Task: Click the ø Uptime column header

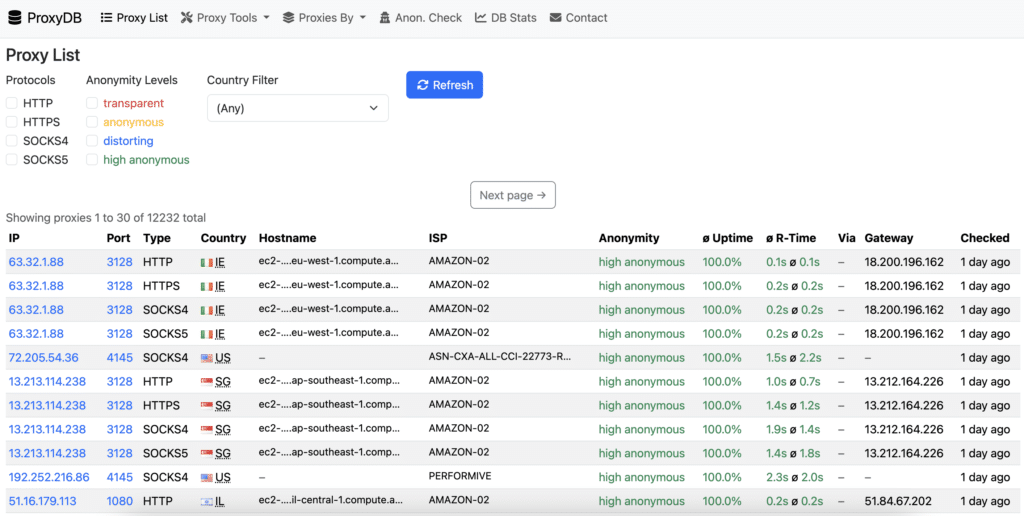Action: [728, 238]
